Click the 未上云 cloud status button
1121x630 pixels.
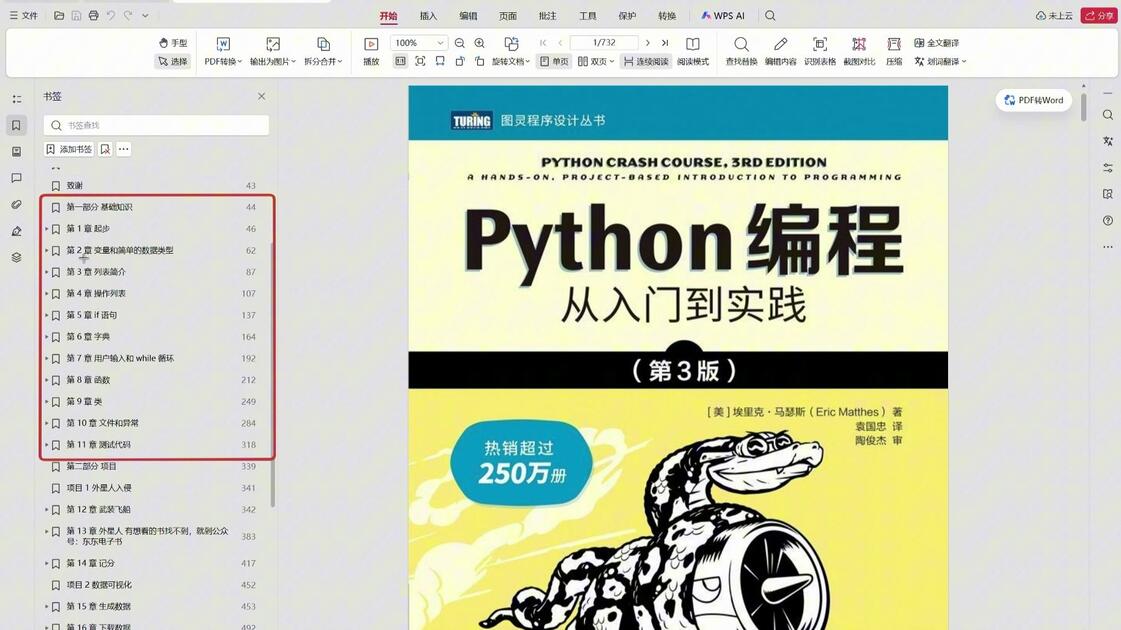(1055, 15)
